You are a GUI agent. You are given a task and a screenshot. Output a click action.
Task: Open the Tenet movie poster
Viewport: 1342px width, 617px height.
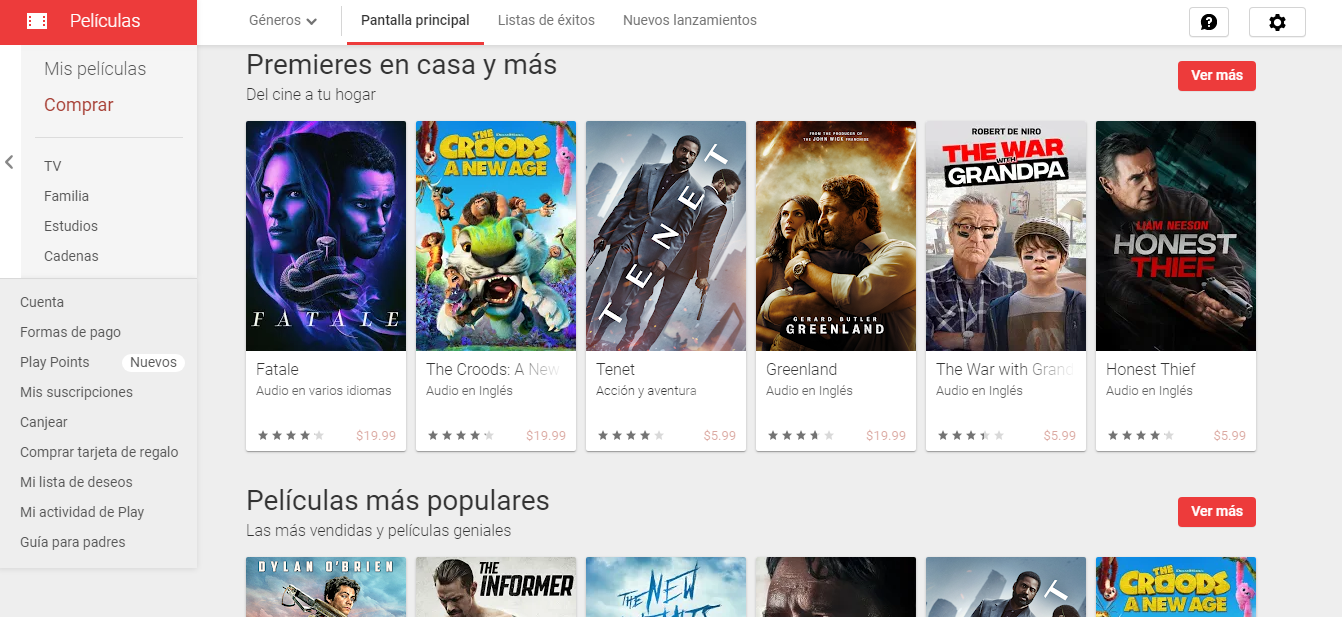[x=666, y=236]
